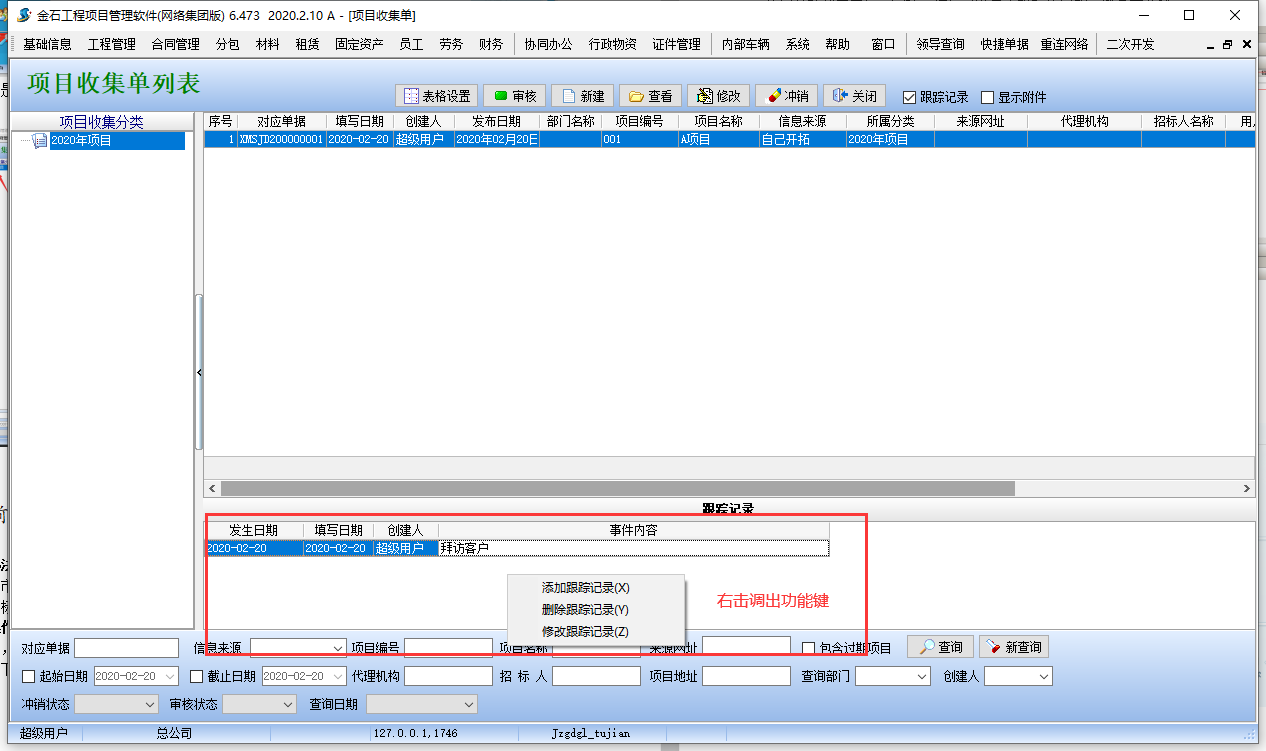
Task: Click the green 审核 icon button
Action: (x=514, y=96)
